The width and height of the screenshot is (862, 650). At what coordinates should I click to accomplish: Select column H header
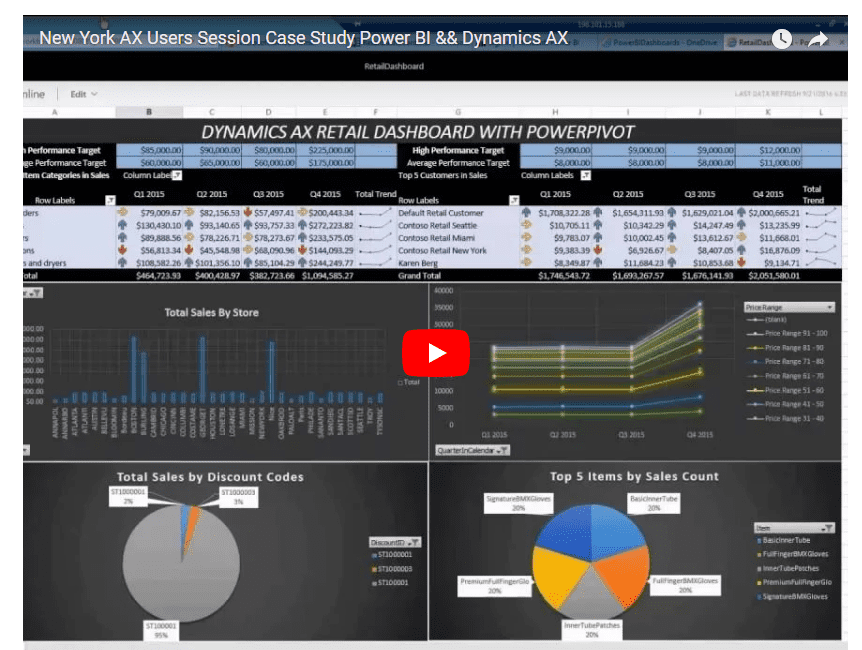coord(555,112)
